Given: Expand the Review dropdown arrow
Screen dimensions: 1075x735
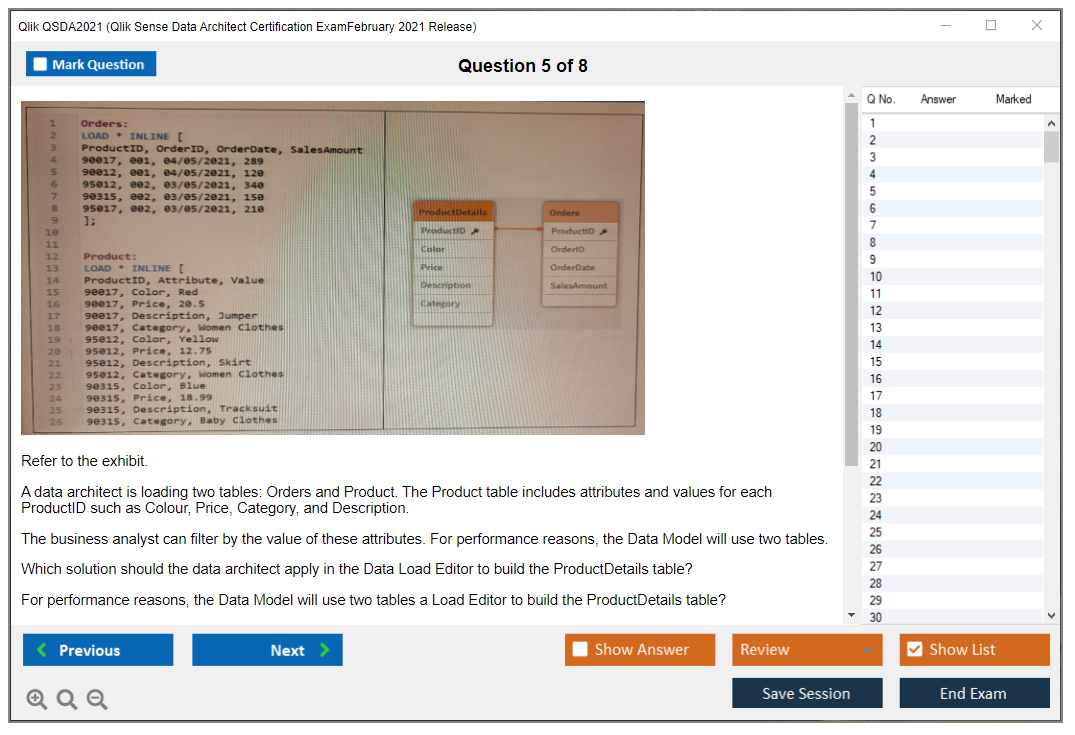Looking at the screenshot, I should tap(866, 650).
